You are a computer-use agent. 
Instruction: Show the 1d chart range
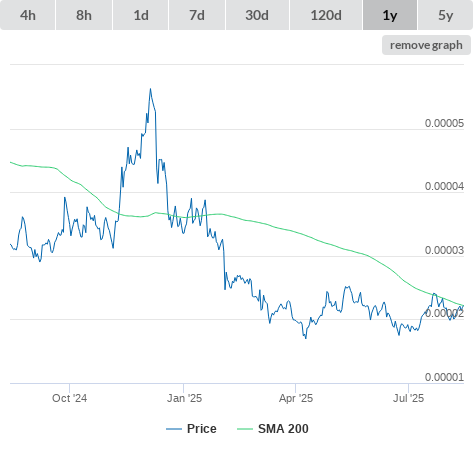pyautogui.click(x=141, y=15)
